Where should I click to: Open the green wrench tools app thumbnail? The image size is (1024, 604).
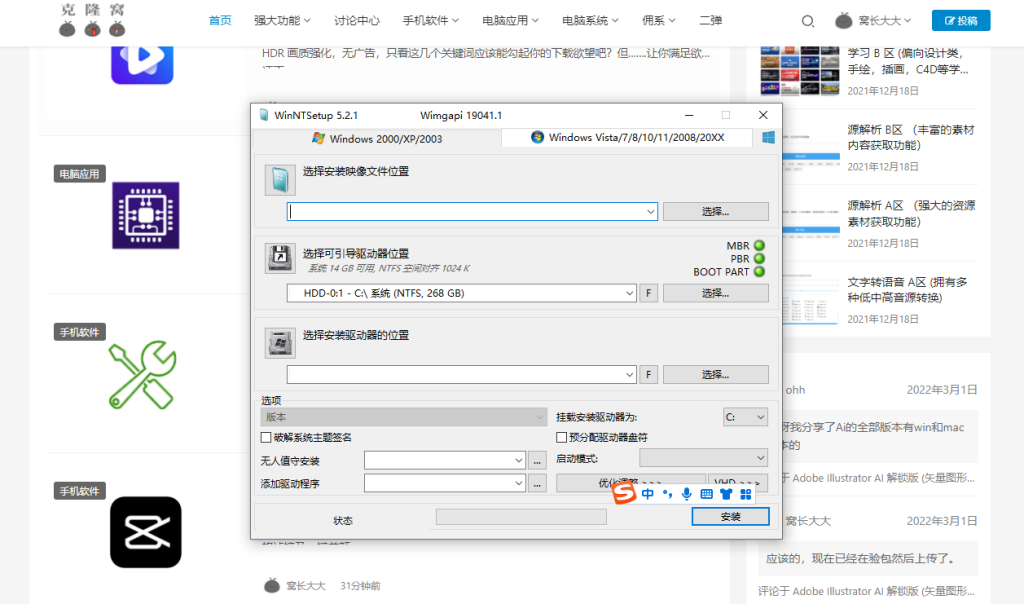142,375
